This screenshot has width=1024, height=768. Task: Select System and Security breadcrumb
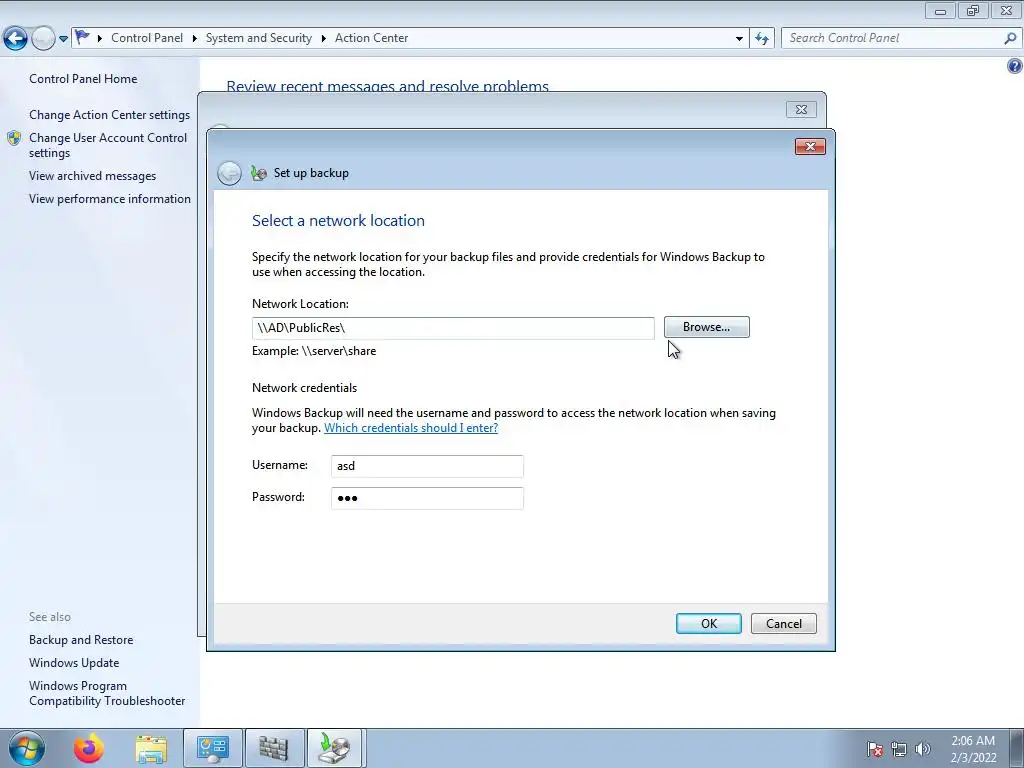pos(259,38)
